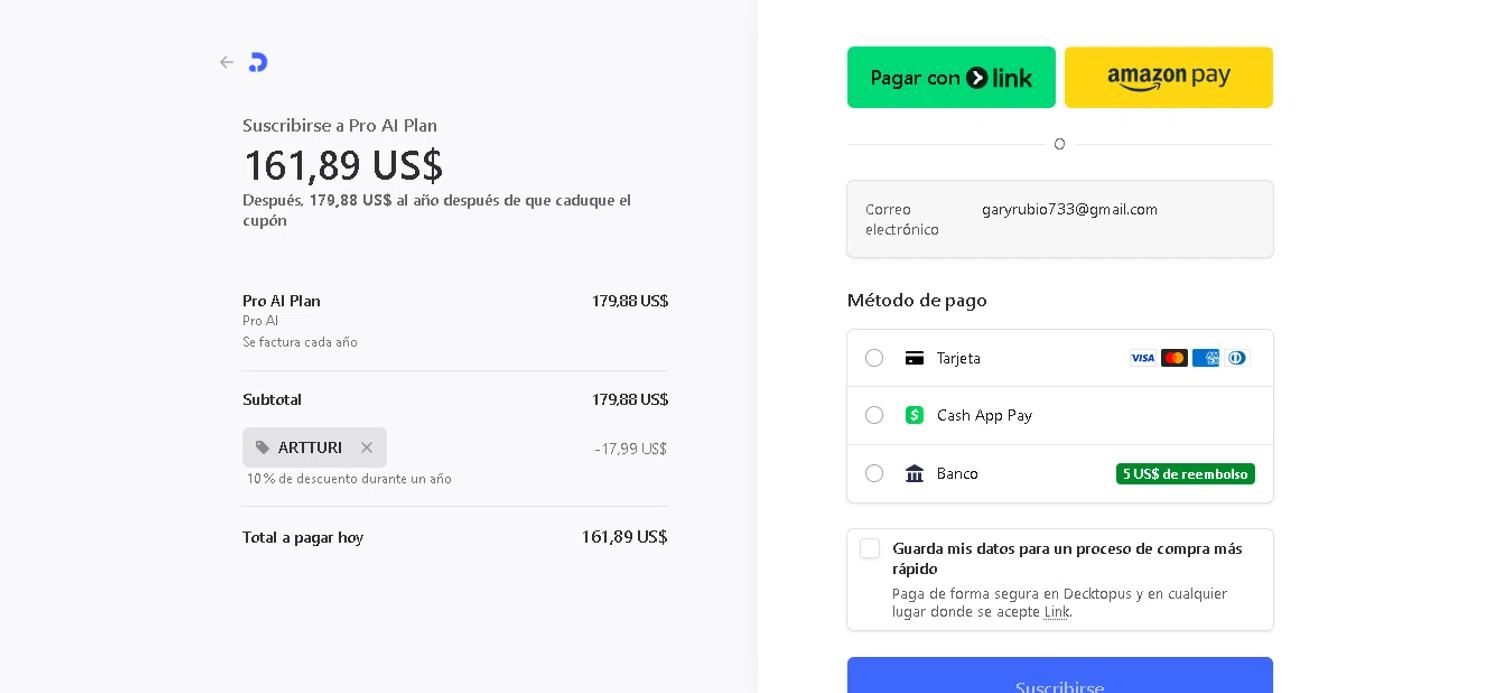Select Tarjeta payment radio button
The width and height of the screenshot is (1500, 693).
(874, 358)
